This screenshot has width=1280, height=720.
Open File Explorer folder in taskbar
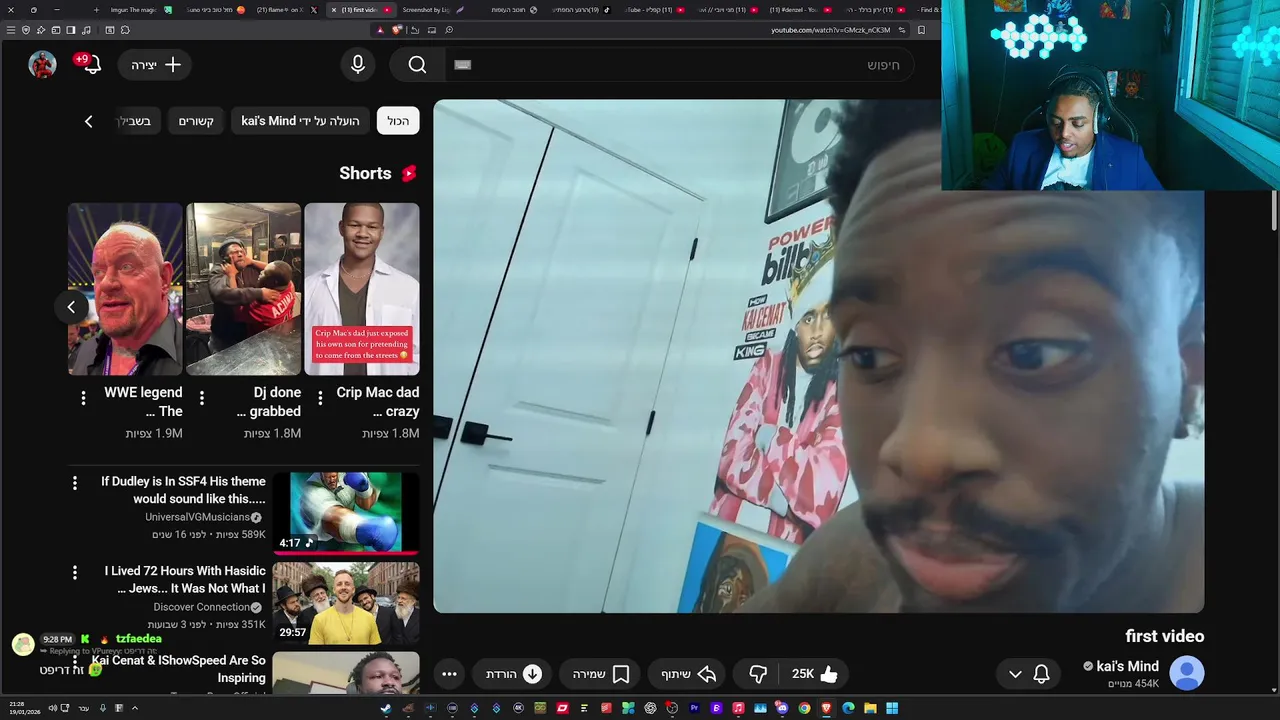point(870,708)
